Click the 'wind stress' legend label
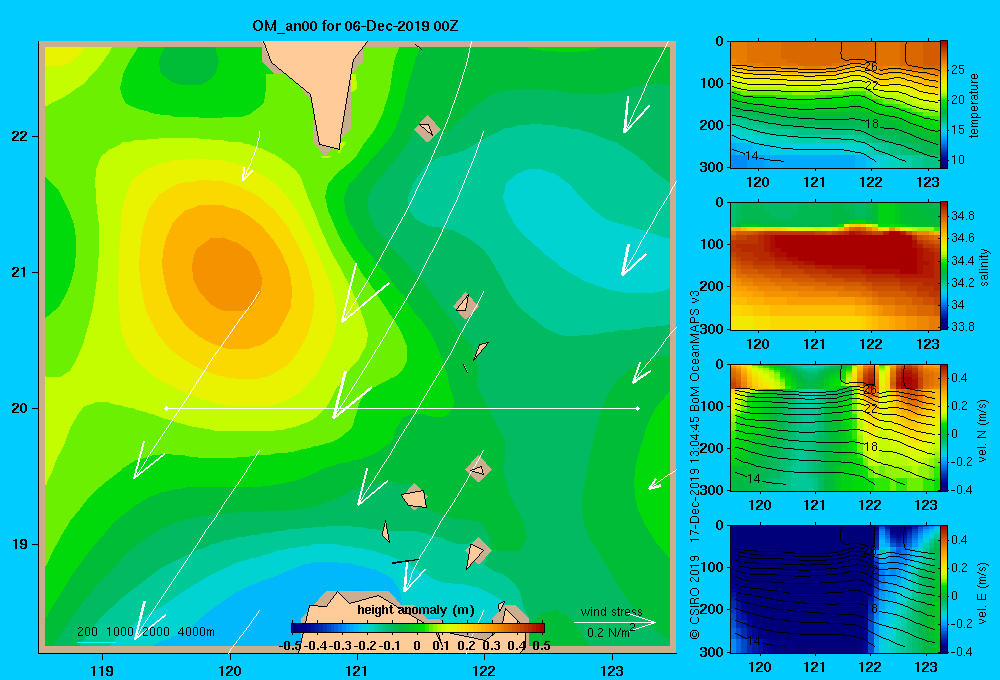Viewport: 1000px width, 680px height. (612, 612)
